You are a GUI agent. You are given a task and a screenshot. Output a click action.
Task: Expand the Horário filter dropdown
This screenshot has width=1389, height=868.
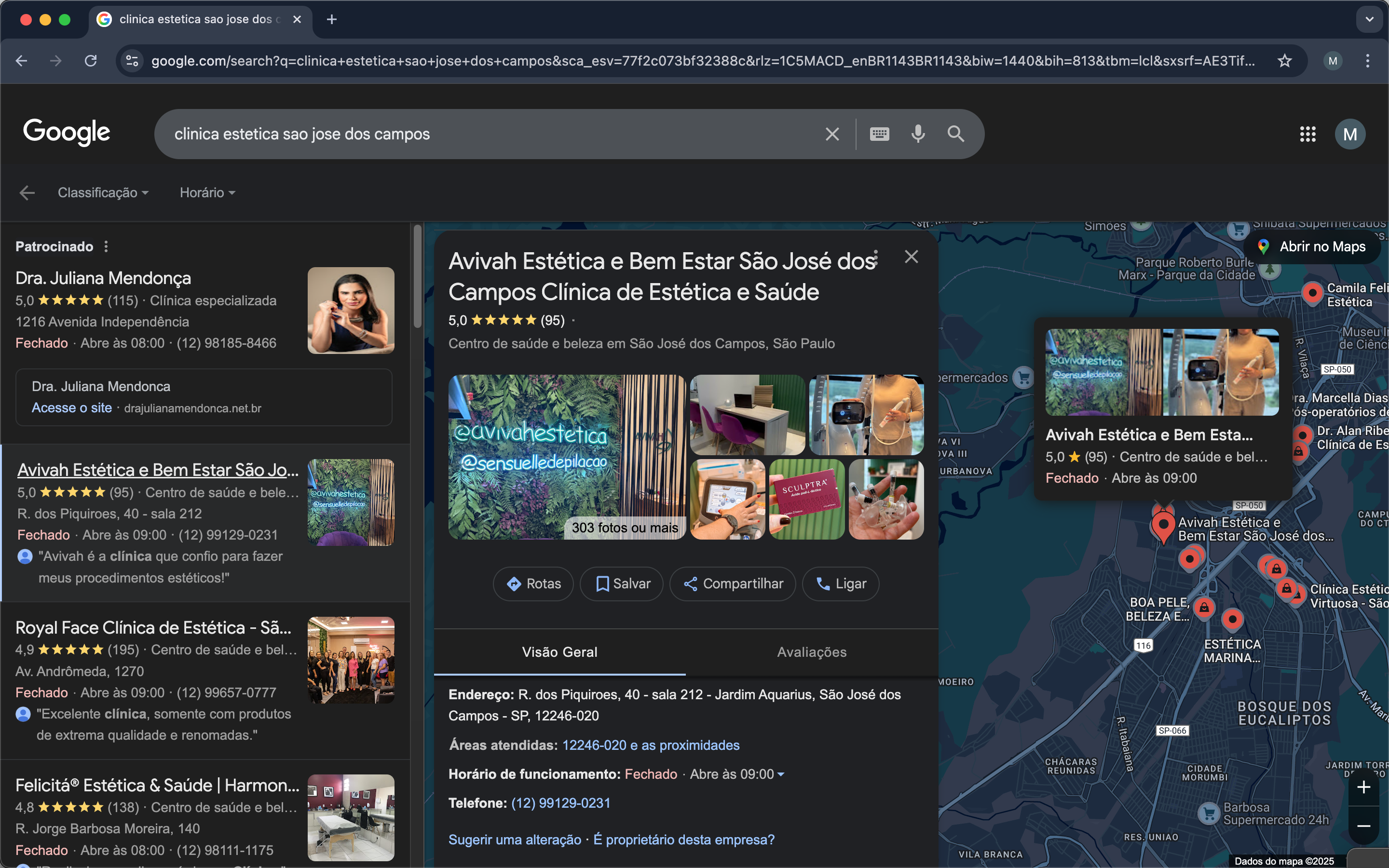tap(207, 193)
